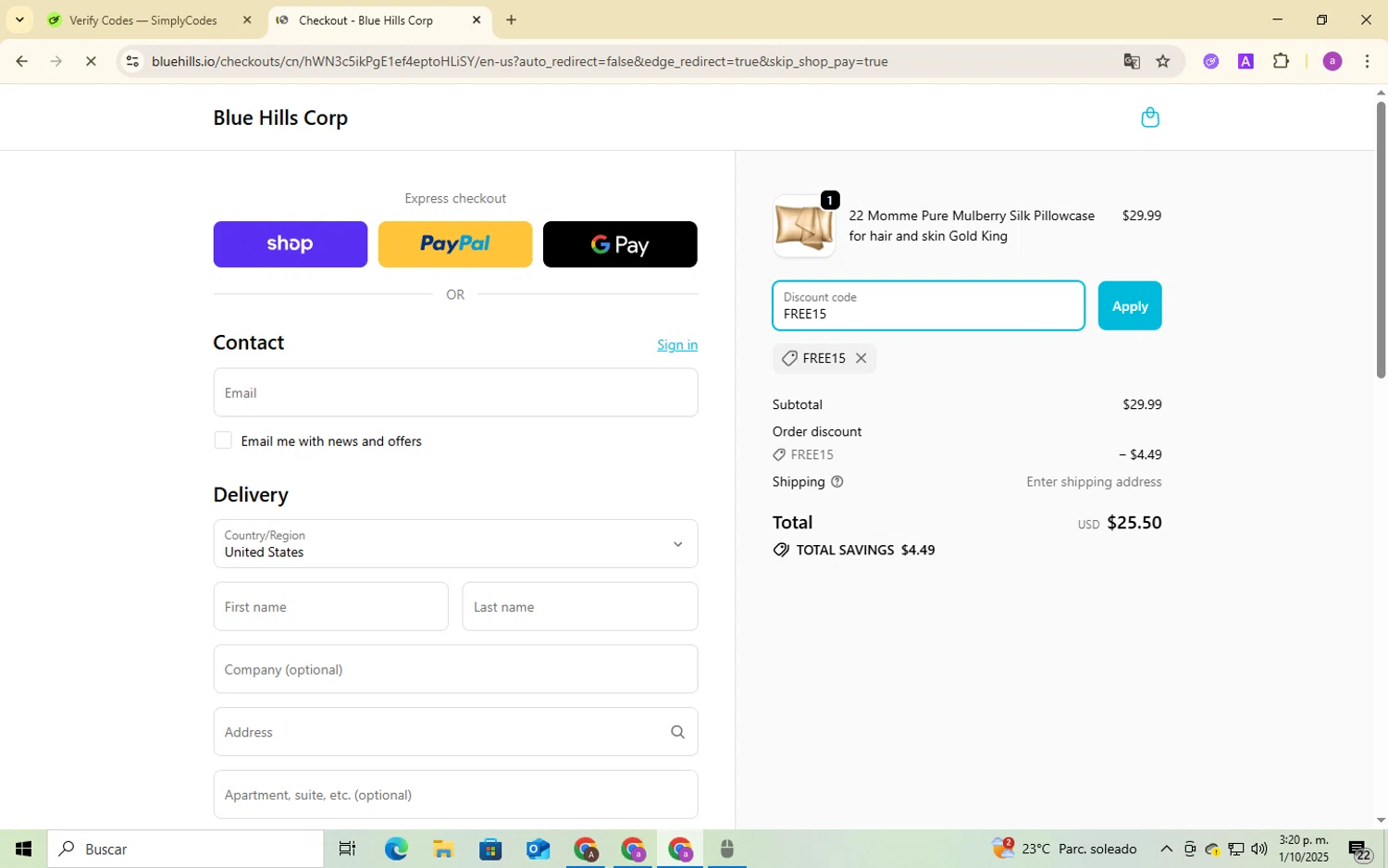Click the Sign in link

tap(677, 344)
